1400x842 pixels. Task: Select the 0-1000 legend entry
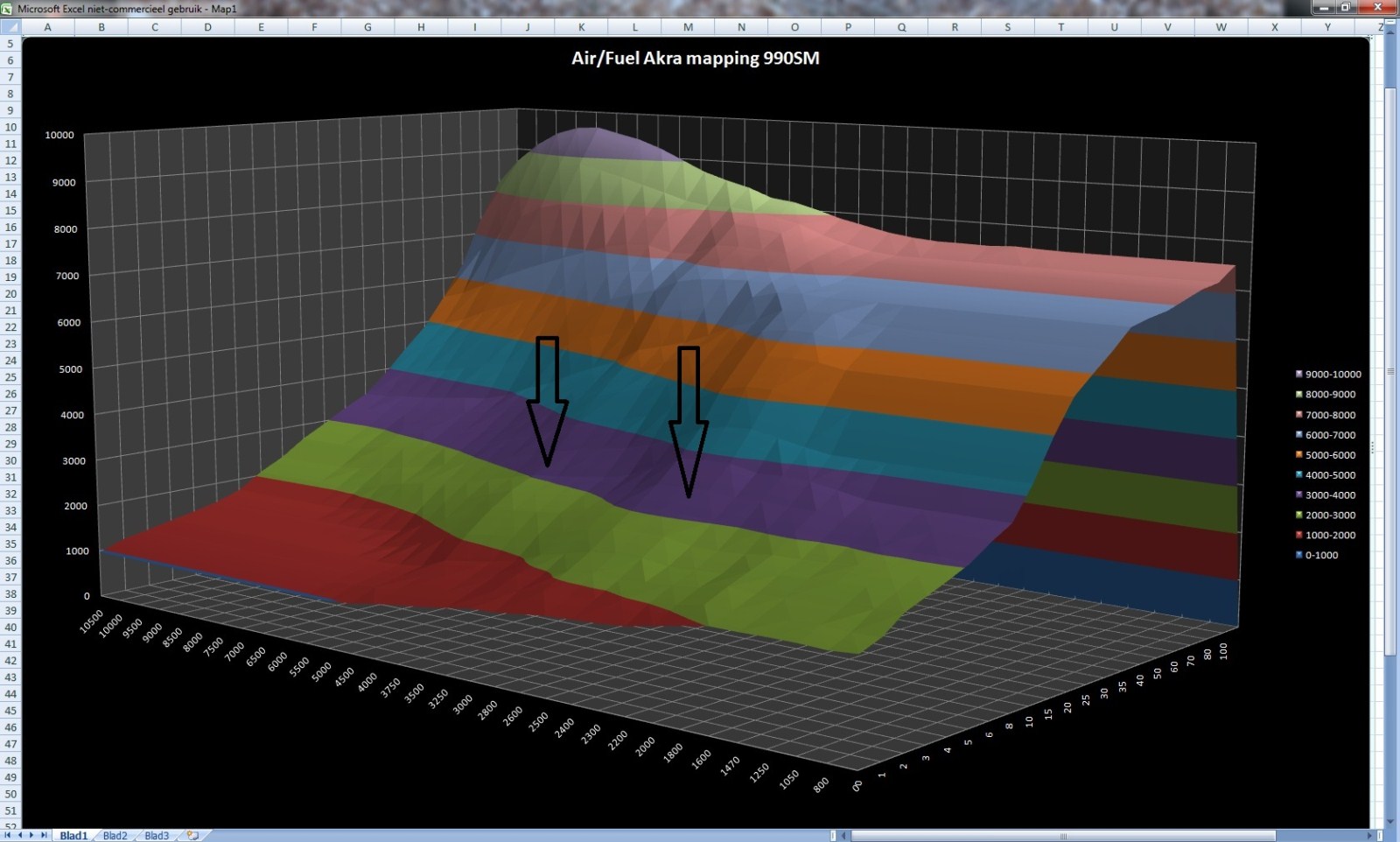[1321, 556]
